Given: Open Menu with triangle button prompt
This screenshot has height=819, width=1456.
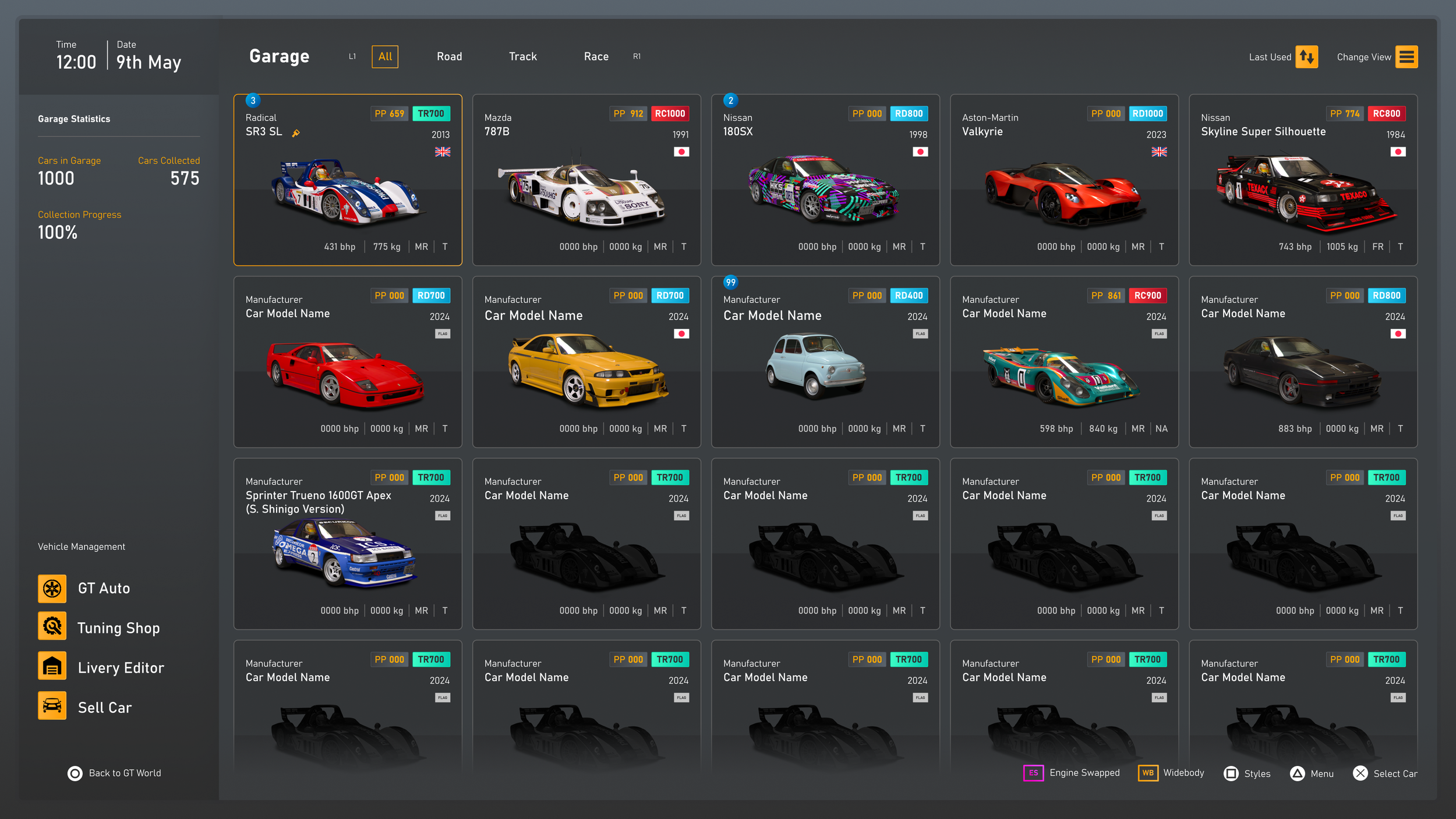Looking at the screenshot, I should (1297, 773).
